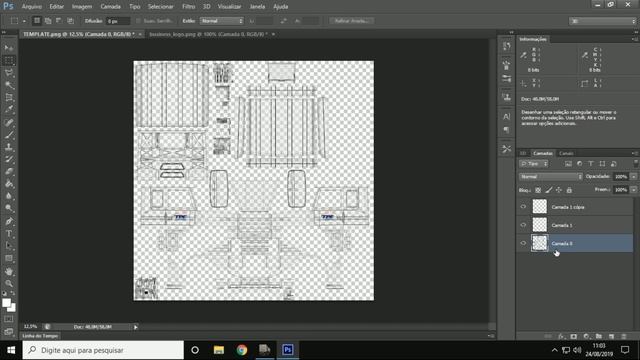This screenshot has width=640, height=360.
Task: Select the Pen tool
Action: 9,221
